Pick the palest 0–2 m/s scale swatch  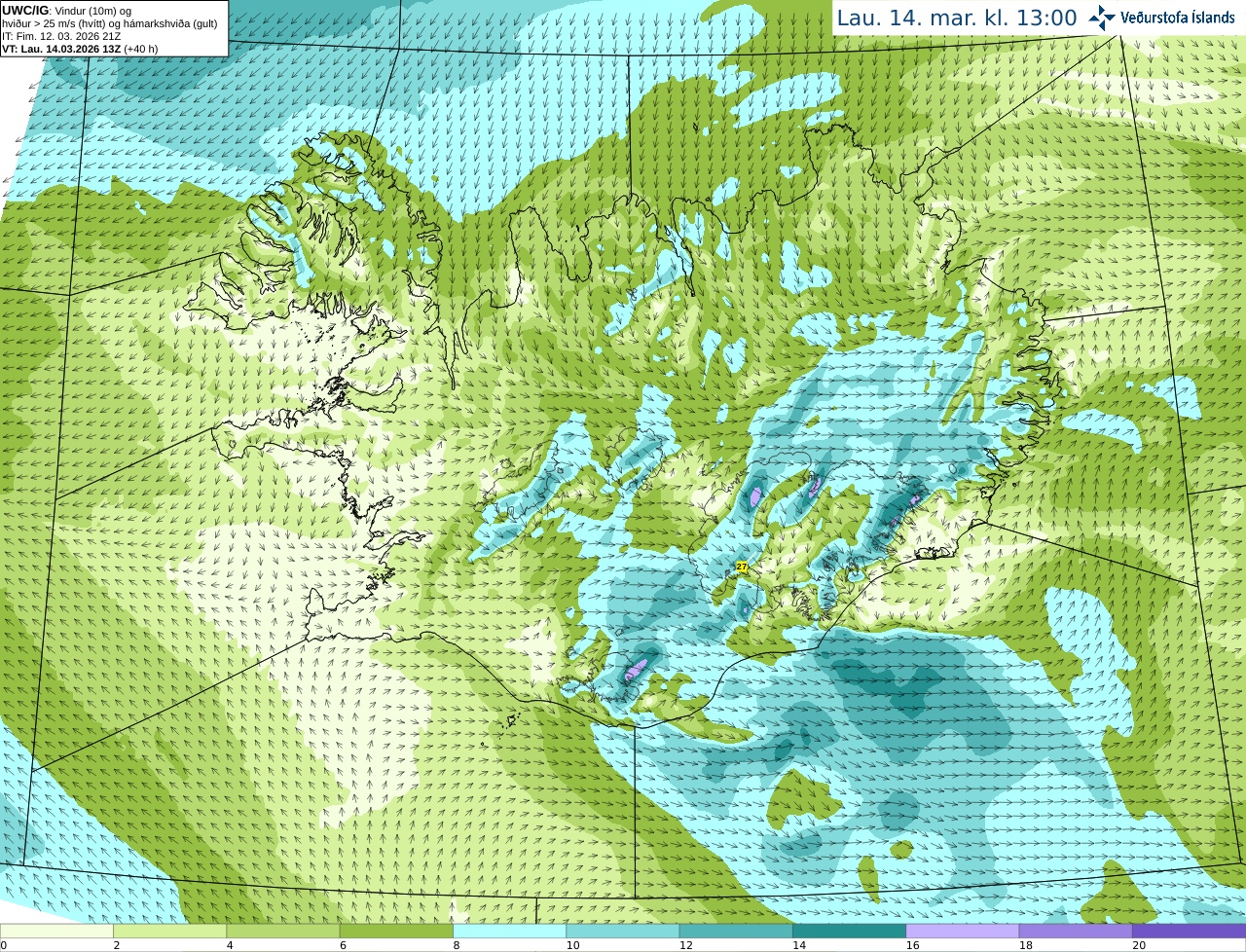[x=56, y=931]
